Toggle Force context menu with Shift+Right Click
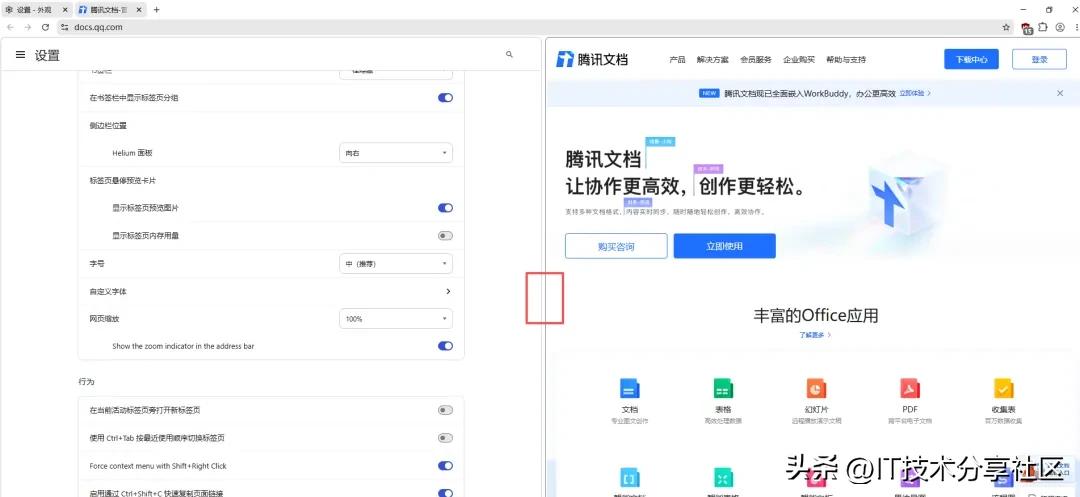Screen dimensions: 1080x497 pos(446,466)
